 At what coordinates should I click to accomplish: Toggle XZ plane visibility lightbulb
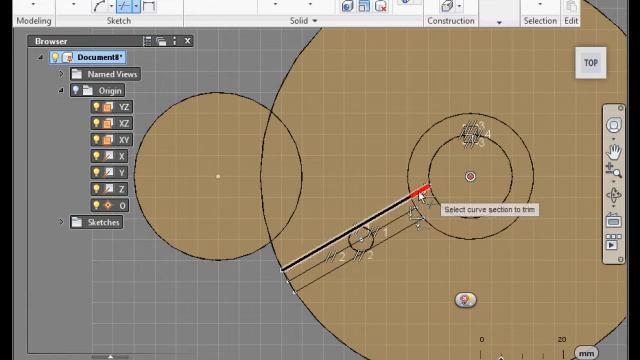[x=96, y=123]
